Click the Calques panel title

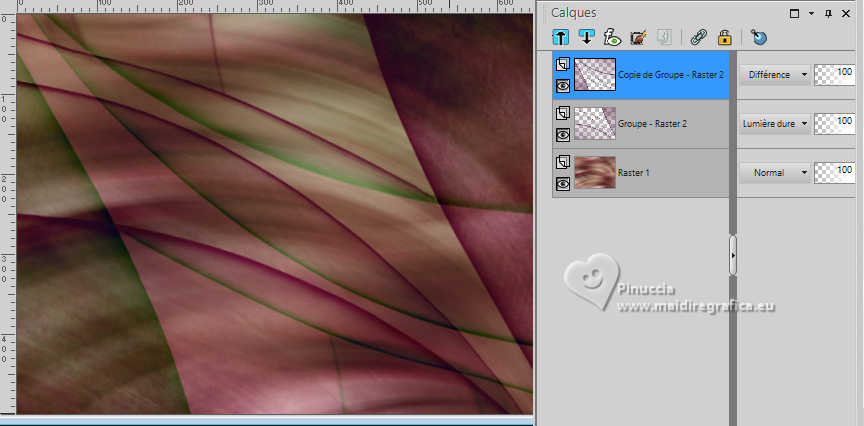[574, 13]
